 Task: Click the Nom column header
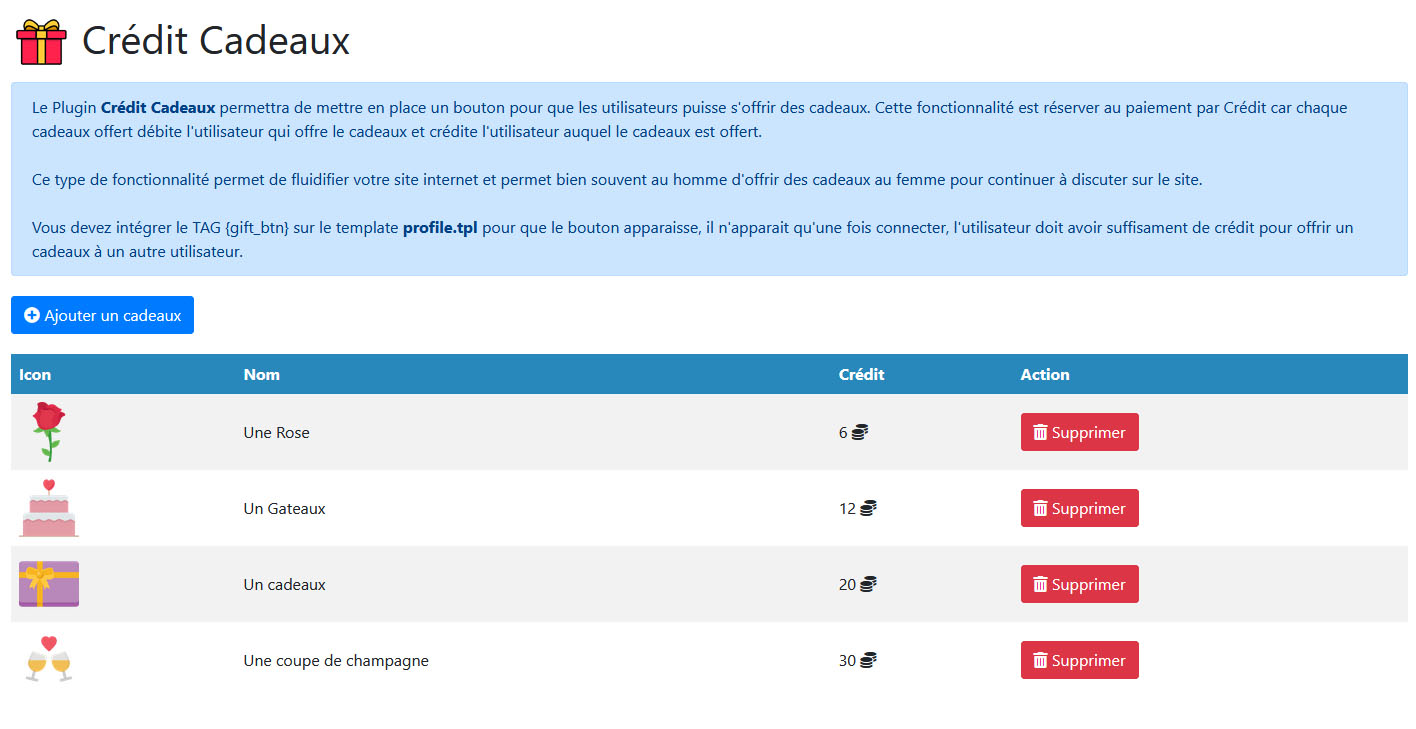261,374
